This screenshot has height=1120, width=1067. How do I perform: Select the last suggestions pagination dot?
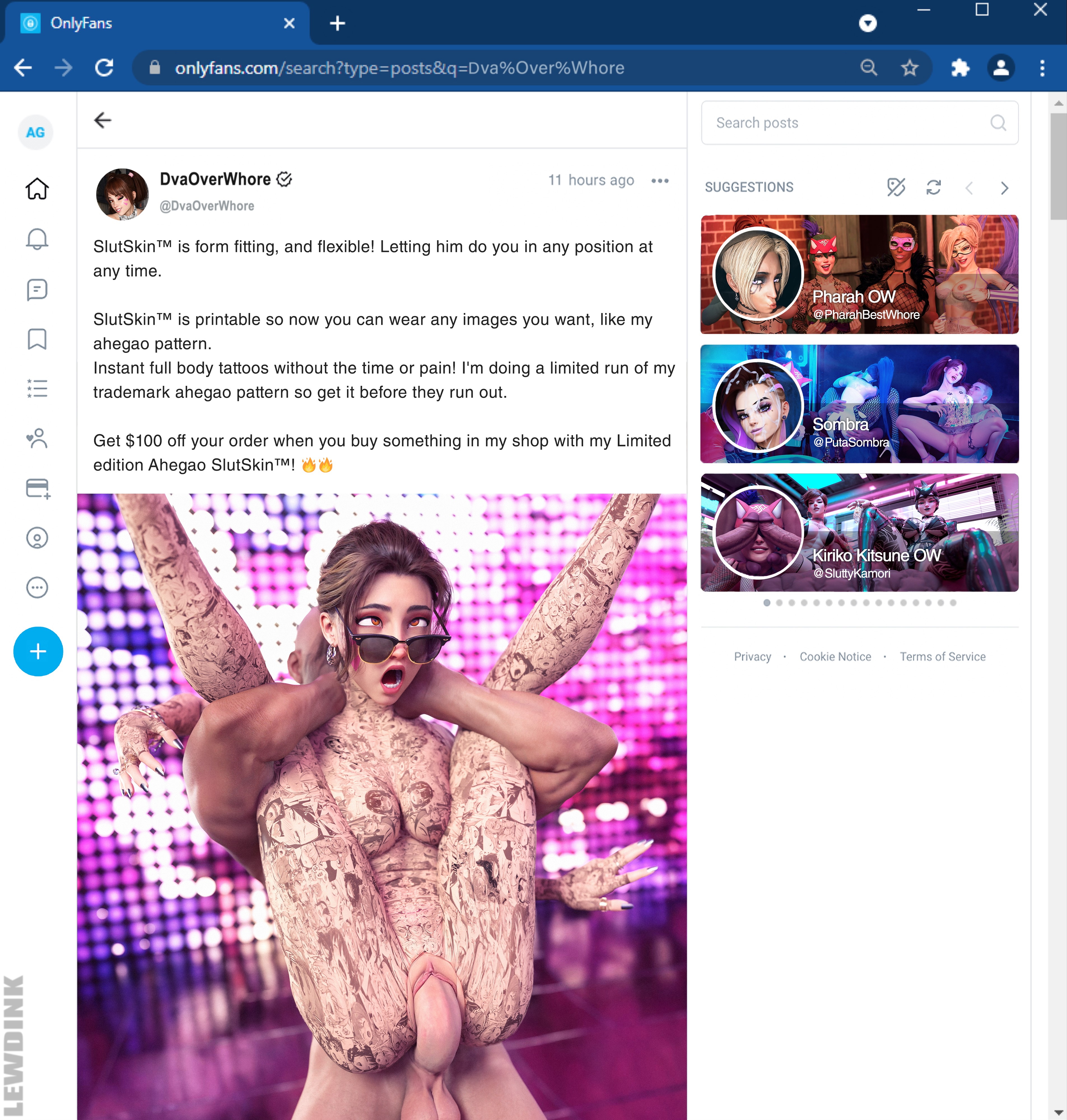pyautogui.click(x=953, y=603)
